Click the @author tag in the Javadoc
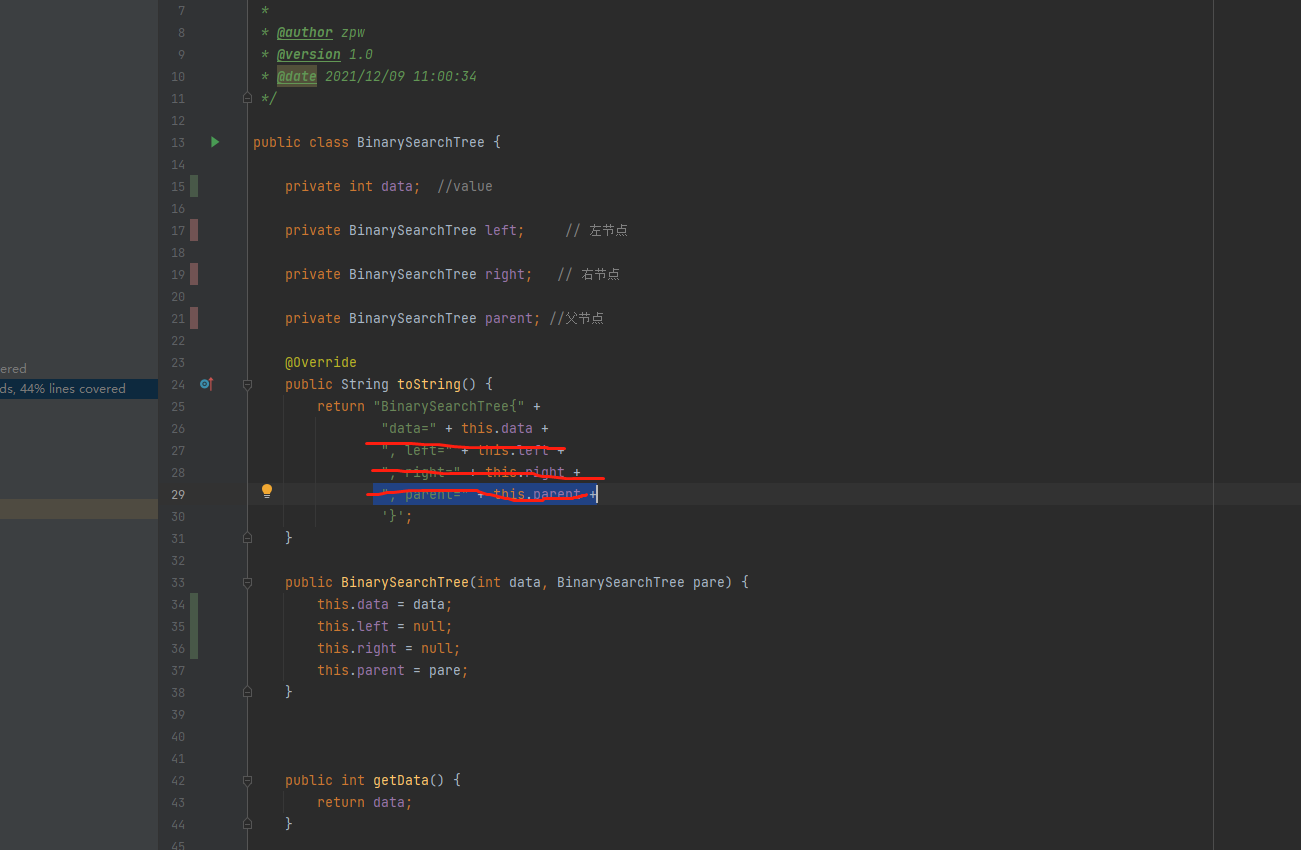The image size is (1301, 850). 305,32
